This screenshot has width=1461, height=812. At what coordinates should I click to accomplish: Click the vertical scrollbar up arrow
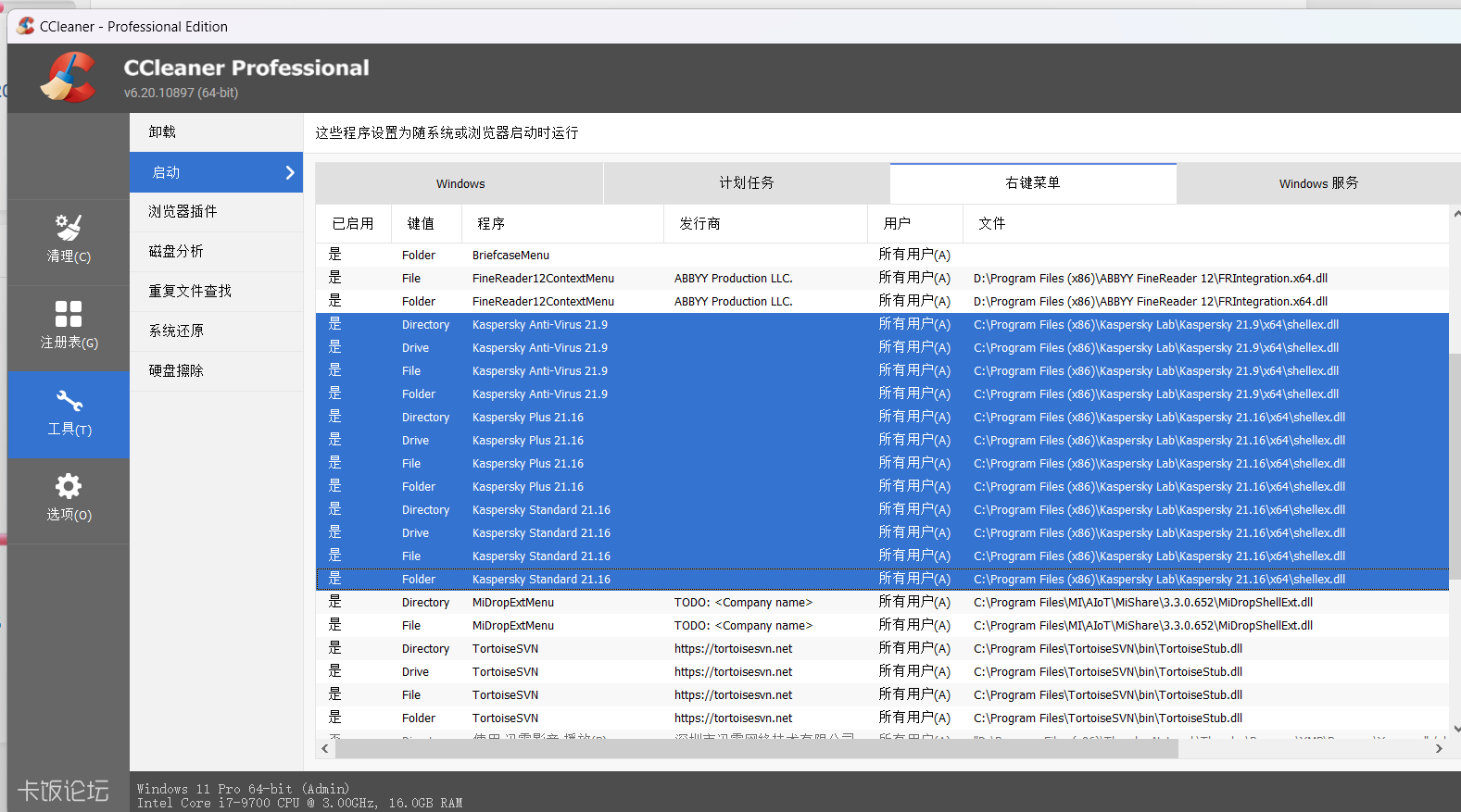pyautogui.click(x=1456, y=214)
